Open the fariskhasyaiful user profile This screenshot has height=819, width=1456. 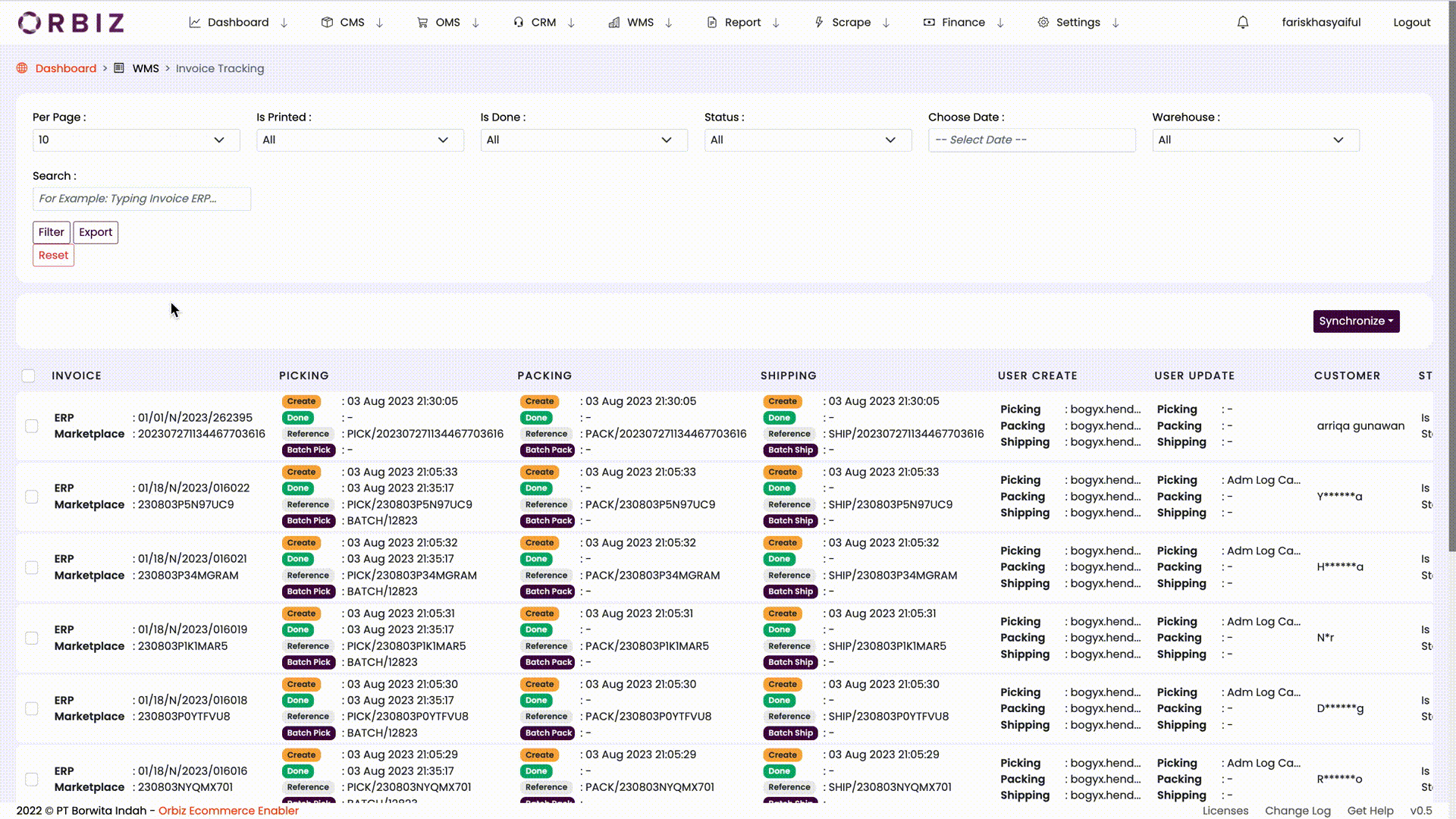(x=1321, y=23)
